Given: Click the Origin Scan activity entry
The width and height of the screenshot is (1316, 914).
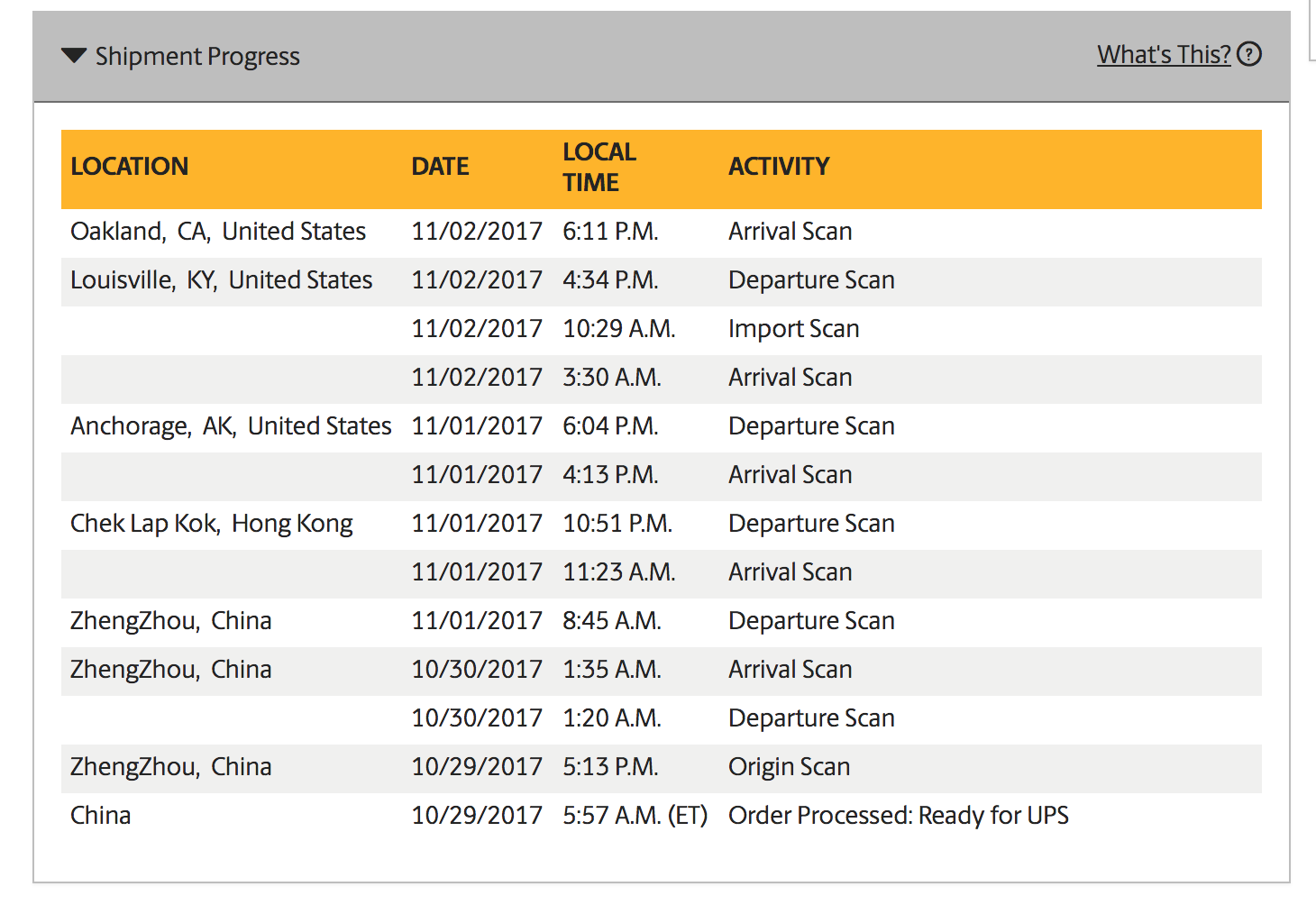Looking at the screenshot, I should click(x=789, y=767).
